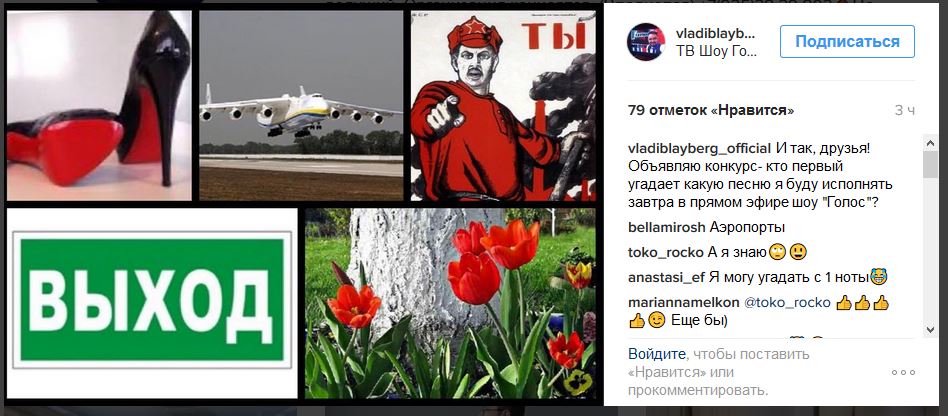Click the high heel shoe image

tap(99, 105)
